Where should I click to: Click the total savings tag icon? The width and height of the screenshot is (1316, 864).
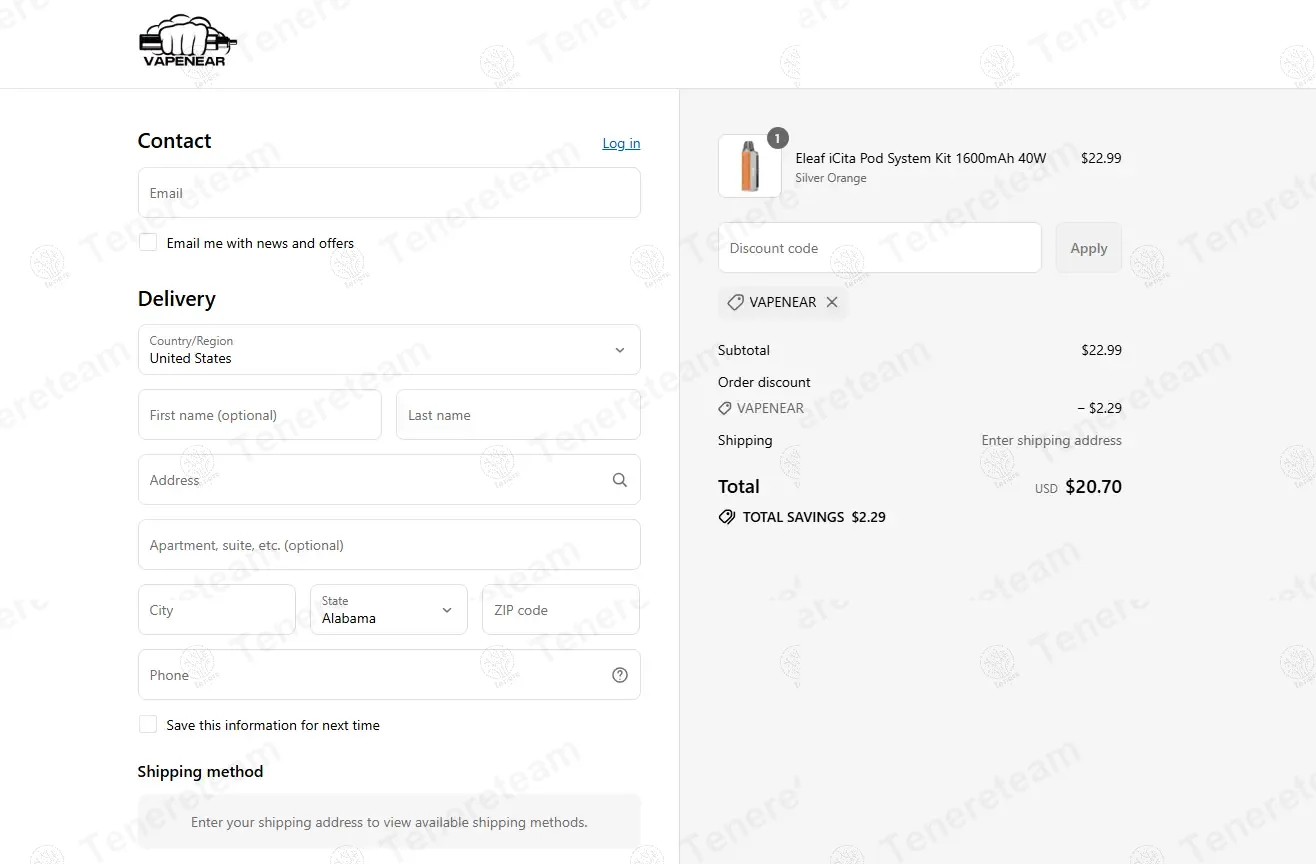(x=727, y=517)
